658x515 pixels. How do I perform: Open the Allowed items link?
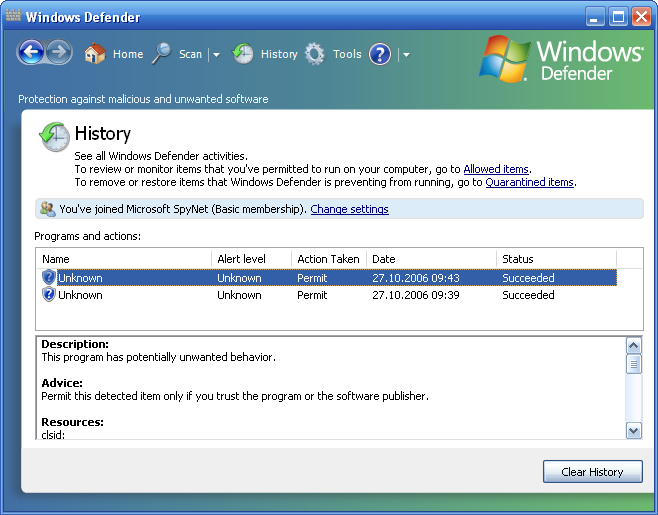pos(496,169)
